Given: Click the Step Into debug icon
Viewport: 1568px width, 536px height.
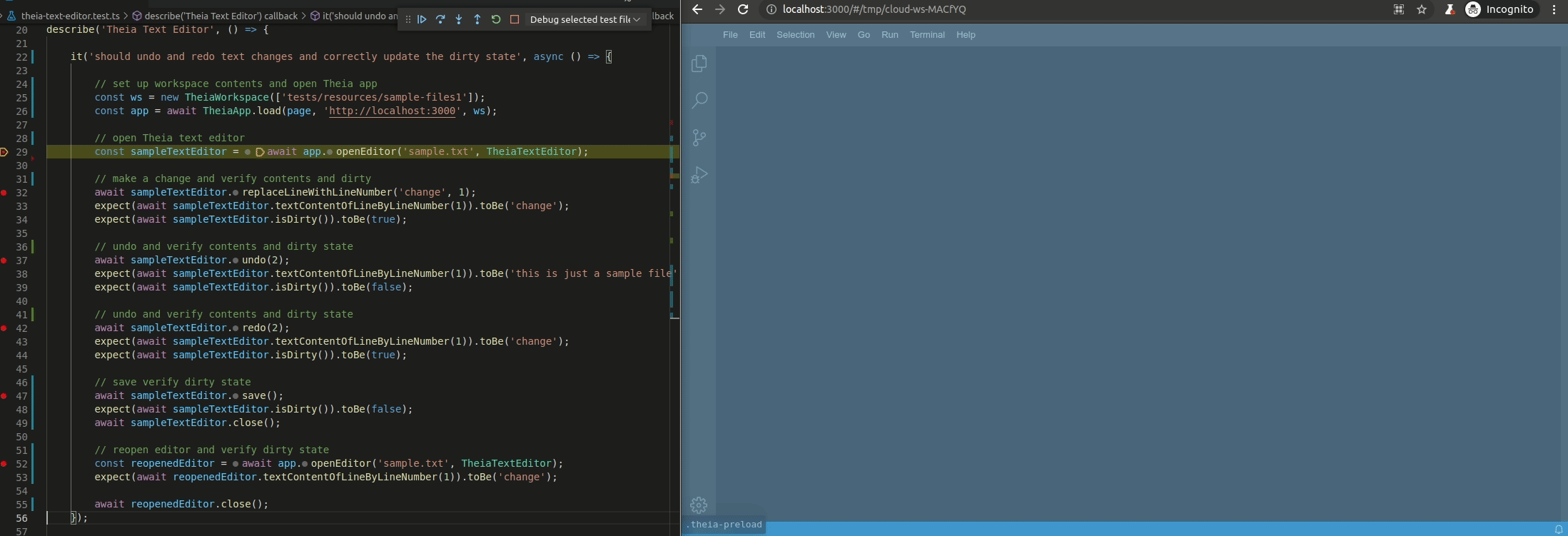Looking at the screenshot, I should point(459,19).
